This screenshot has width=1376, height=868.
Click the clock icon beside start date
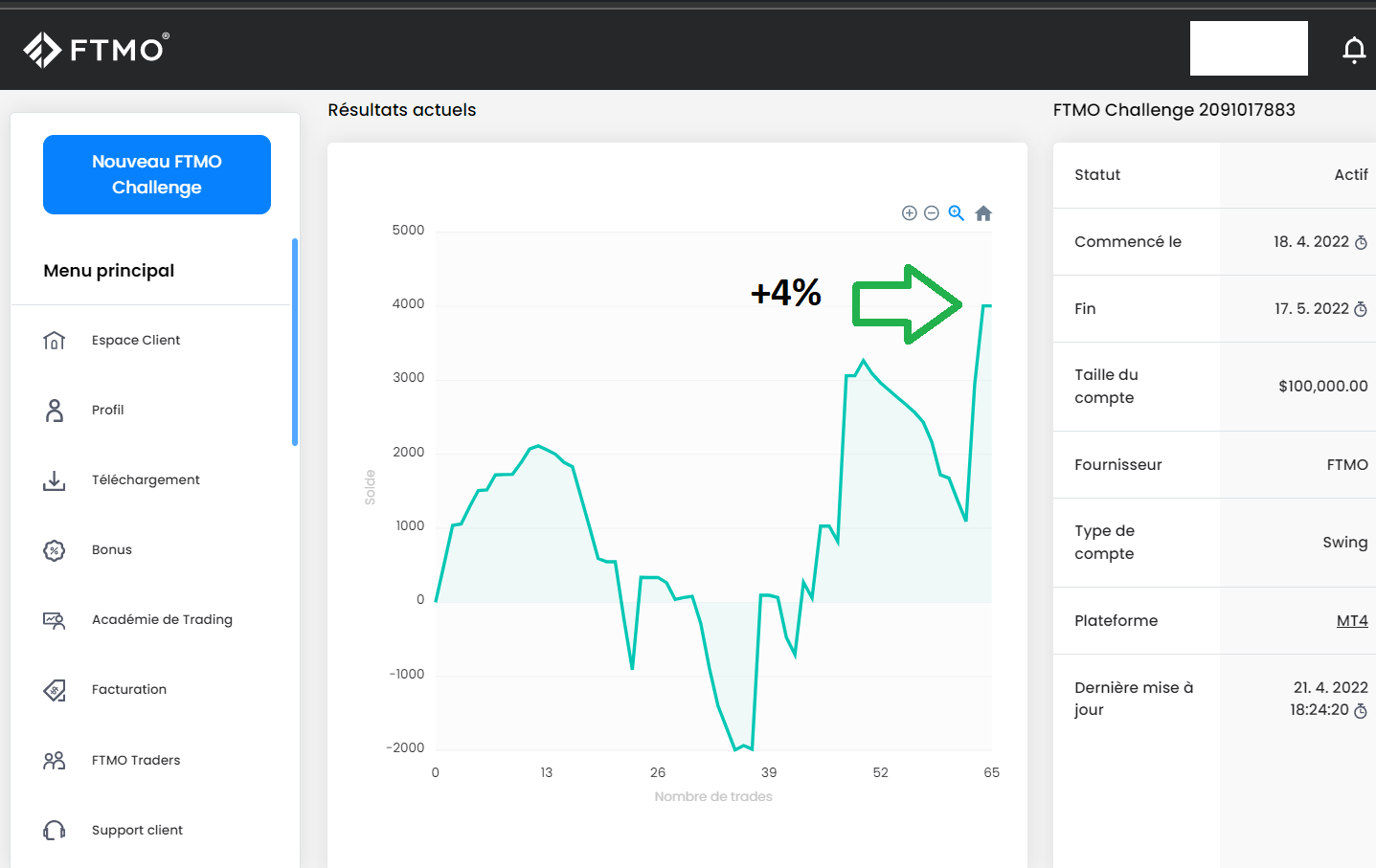point(1361,243)
